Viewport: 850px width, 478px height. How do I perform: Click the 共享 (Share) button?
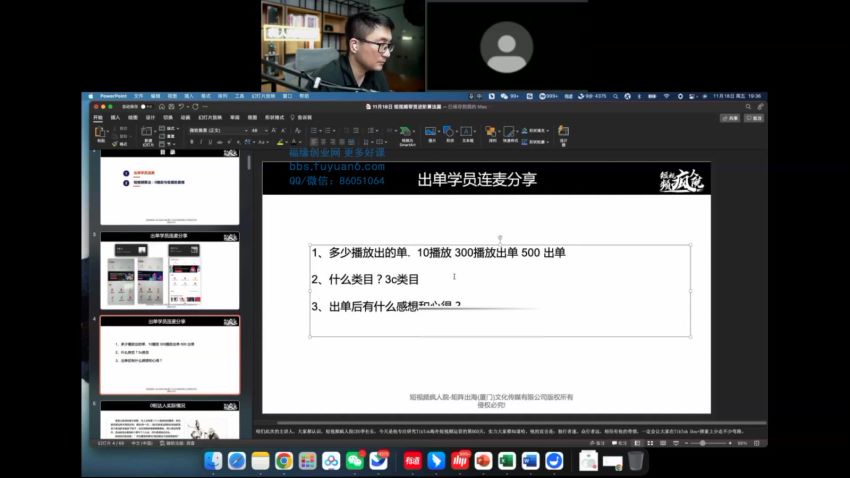click(x=729, y=117)
